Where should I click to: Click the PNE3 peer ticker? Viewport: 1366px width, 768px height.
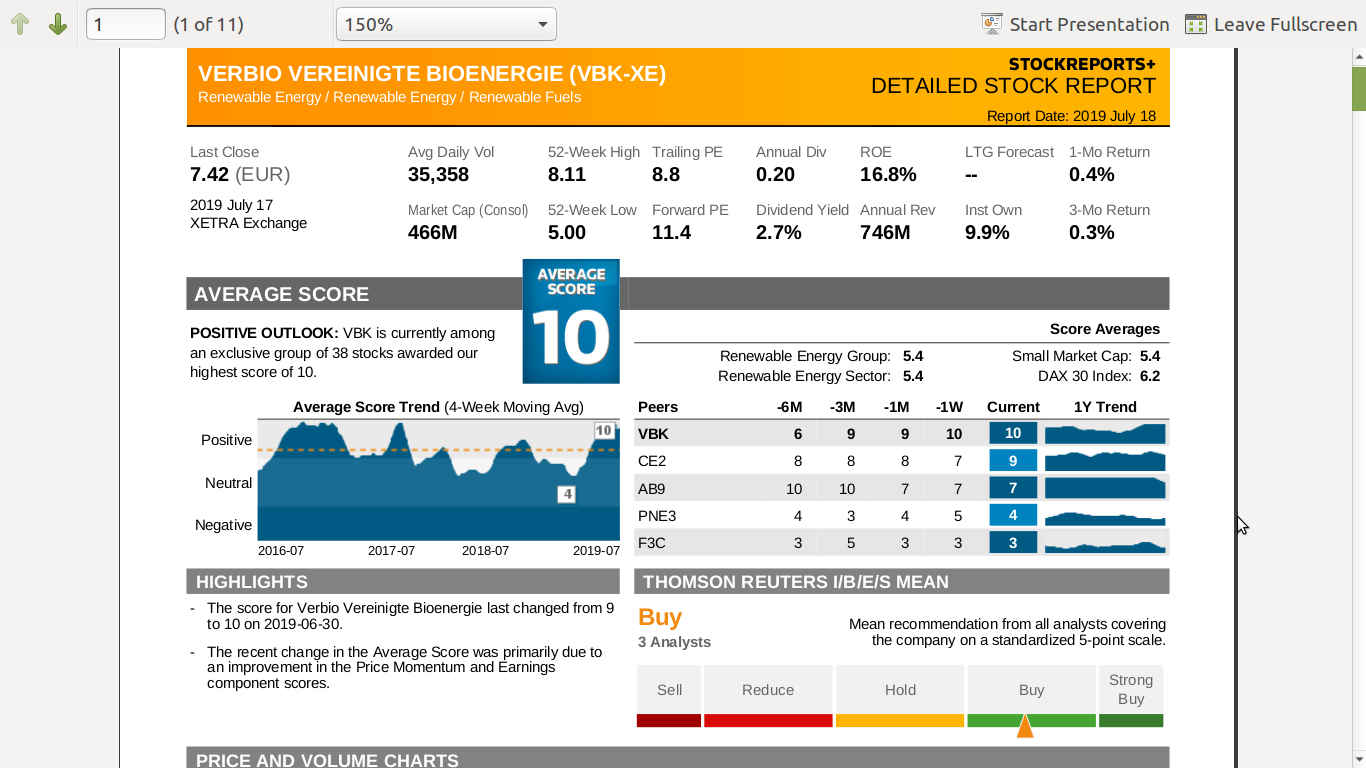coord(657,516)
